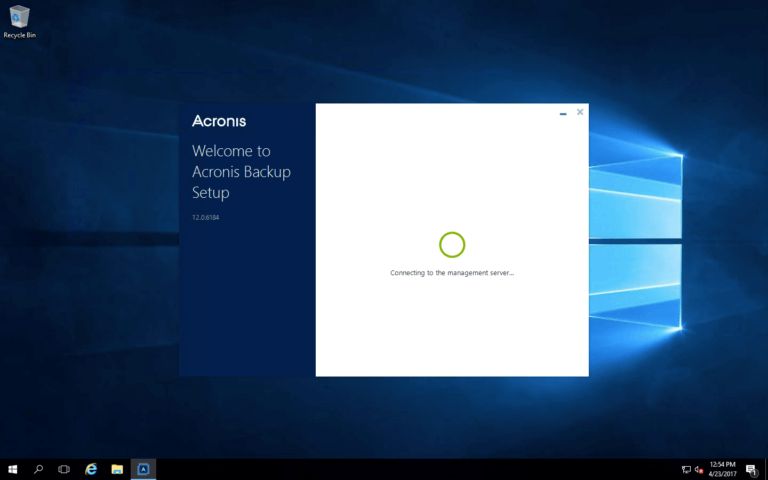Image resolution: width=768 pixels, height=480 pixels.
Task: Click the version number 12.0.6184
Action: coord(206,217)
